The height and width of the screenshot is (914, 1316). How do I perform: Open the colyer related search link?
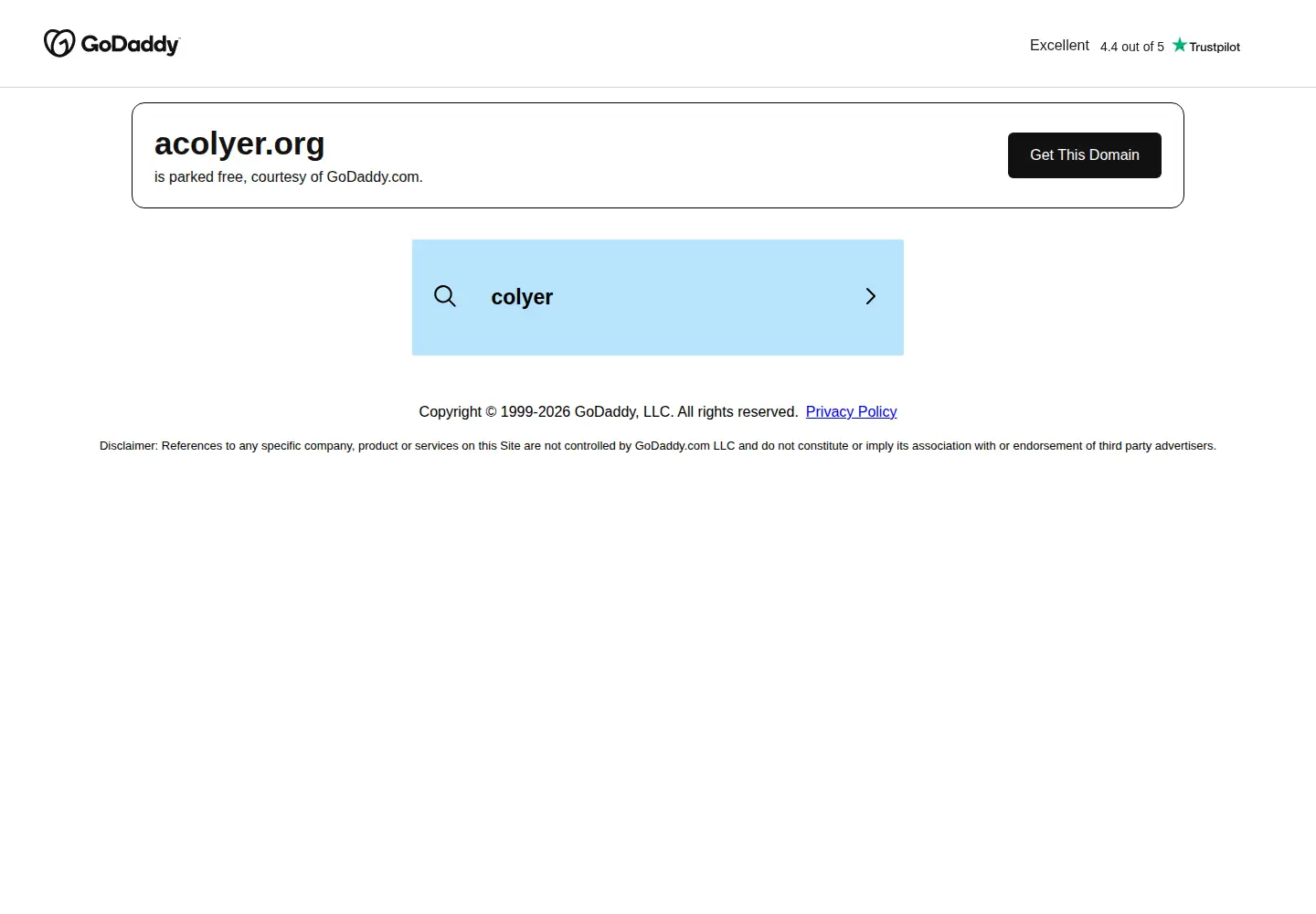point(658,297)
